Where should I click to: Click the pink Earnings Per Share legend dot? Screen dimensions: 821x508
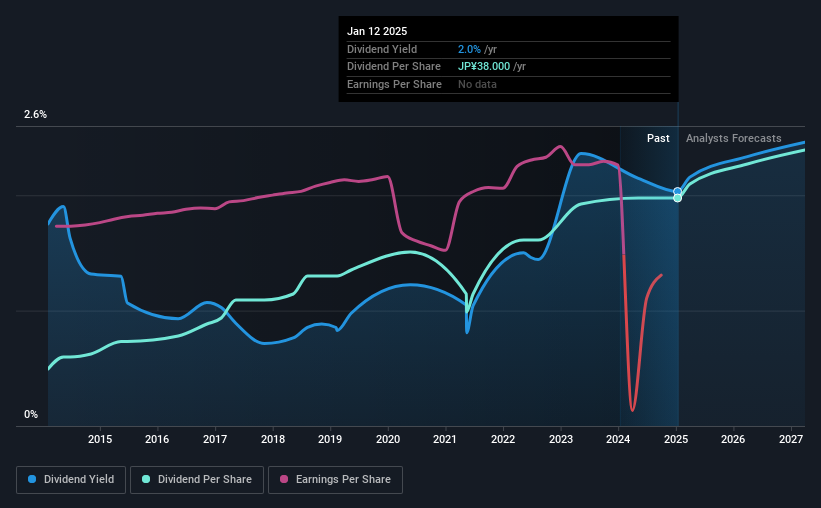tap(284, 479)
